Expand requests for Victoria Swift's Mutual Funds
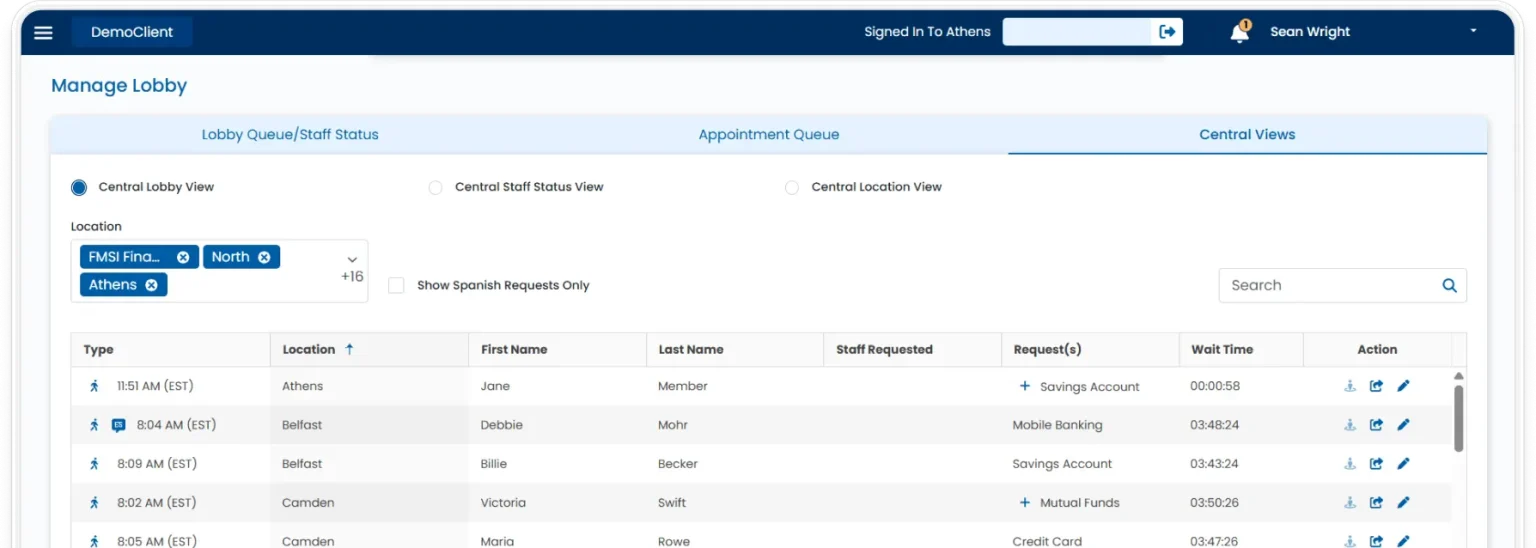 [1024, 503]
